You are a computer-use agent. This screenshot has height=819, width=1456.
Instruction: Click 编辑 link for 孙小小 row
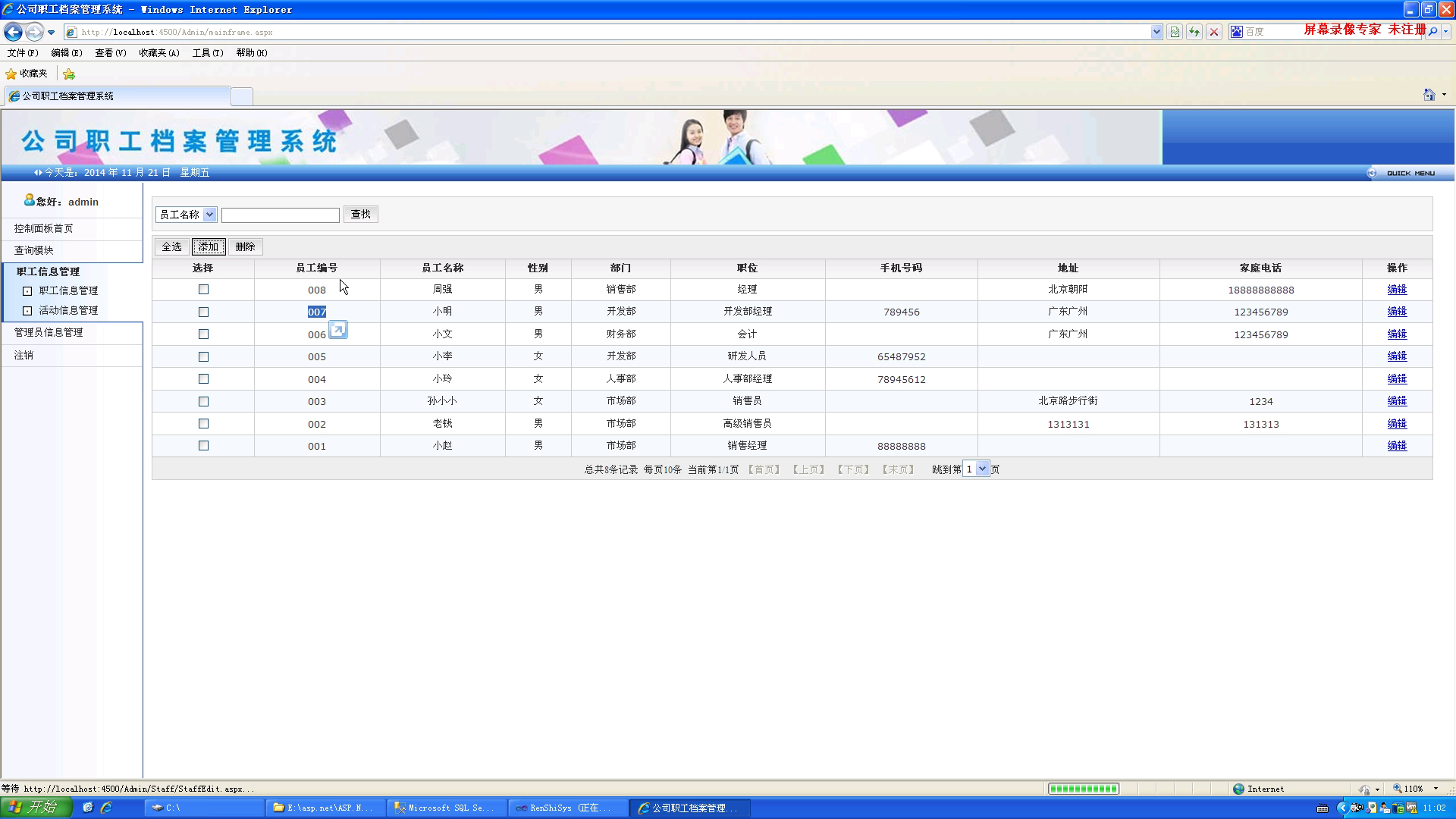1397,401
